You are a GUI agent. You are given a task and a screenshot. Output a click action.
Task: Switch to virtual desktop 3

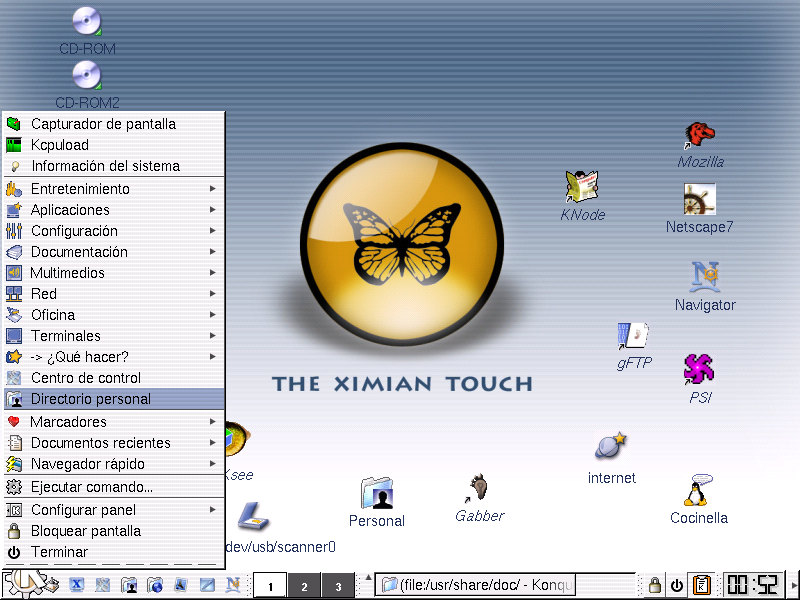[338, 586]
